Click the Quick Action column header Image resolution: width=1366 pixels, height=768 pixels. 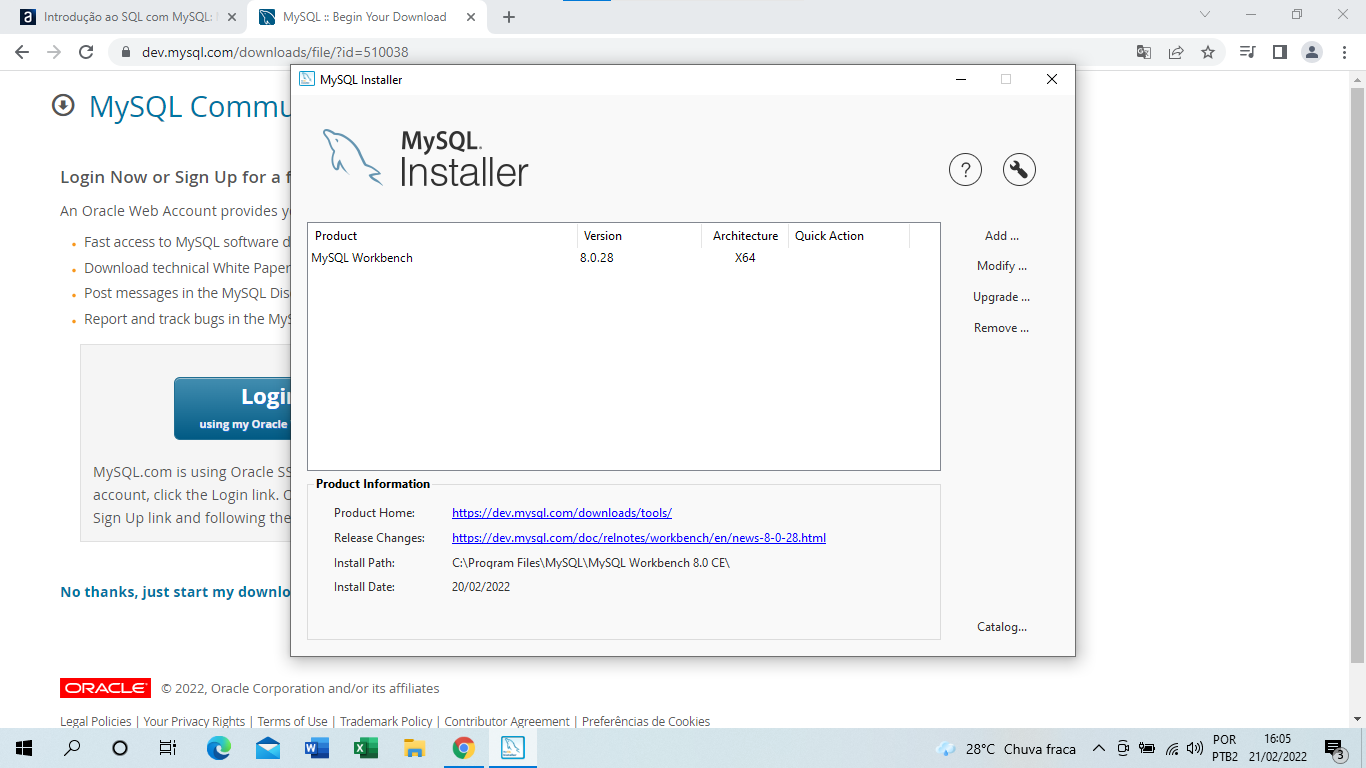[x=849, y=236]
